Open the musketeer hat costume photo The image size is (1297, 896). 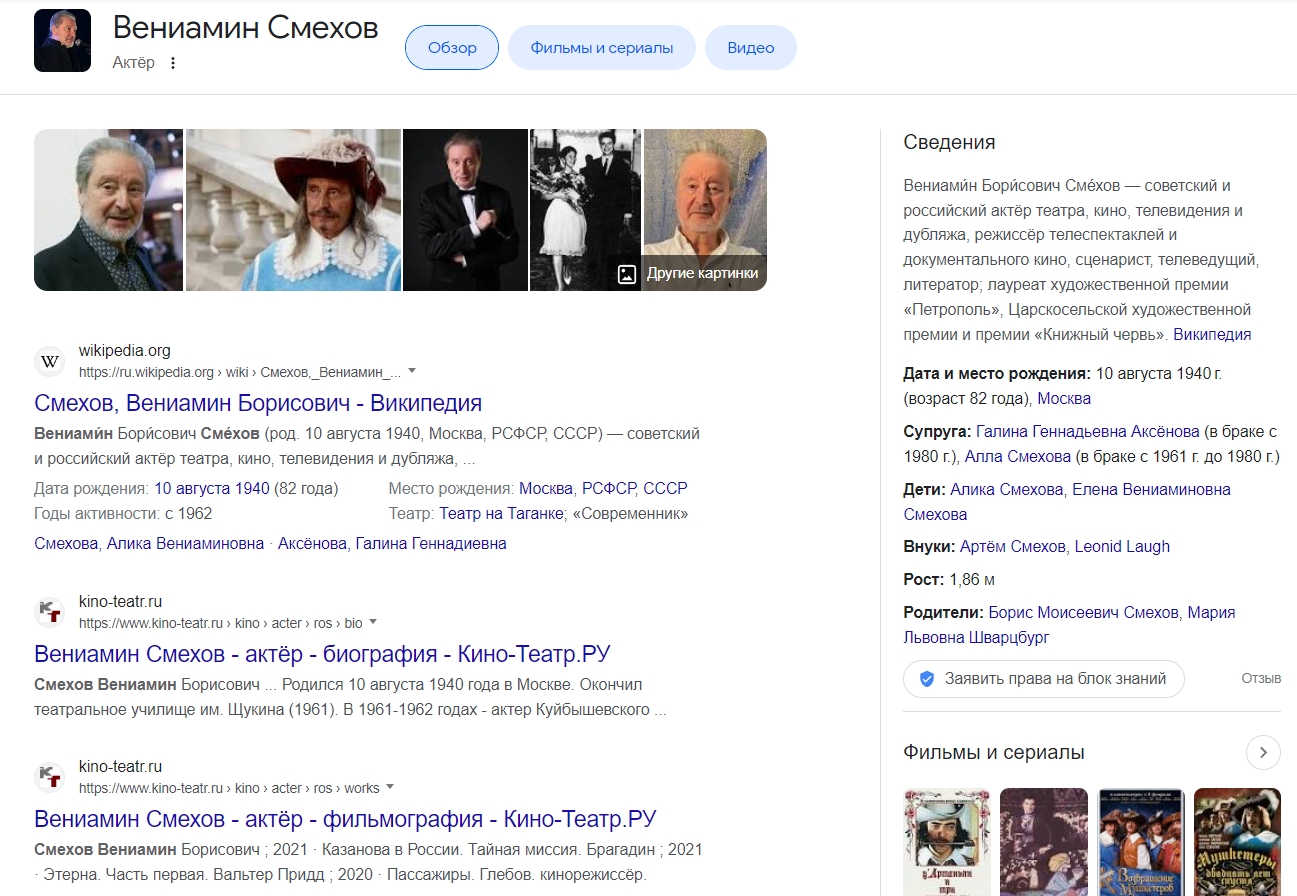[x=293, y=210]
